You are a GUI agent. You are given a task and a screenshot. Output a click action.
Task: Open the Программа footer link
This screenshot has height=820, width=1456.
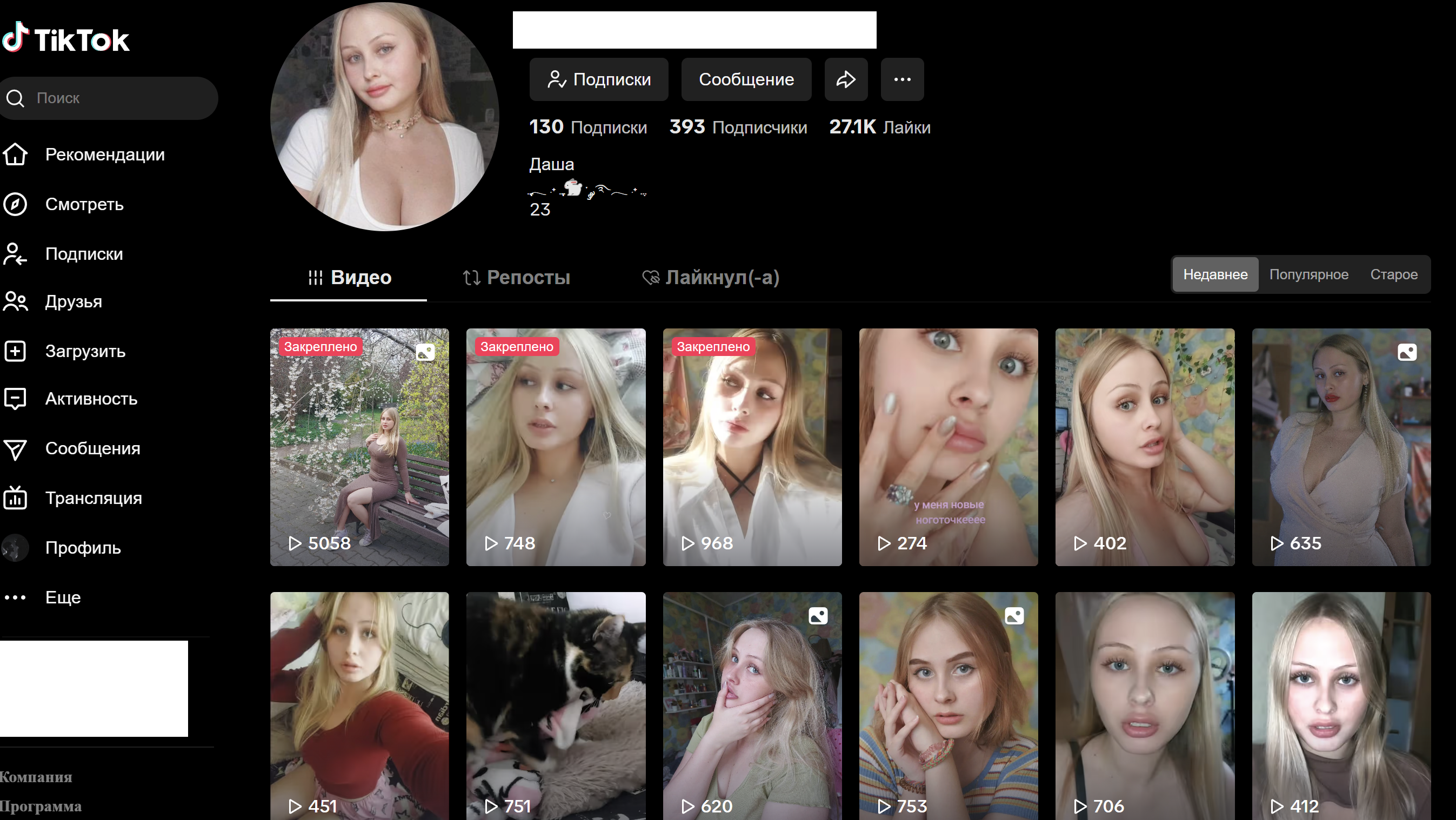[41, 806]
